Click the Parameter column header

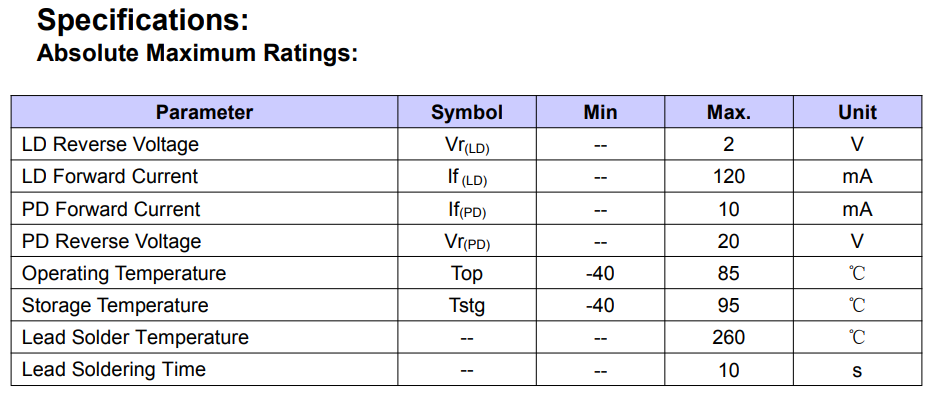point(204,112)
